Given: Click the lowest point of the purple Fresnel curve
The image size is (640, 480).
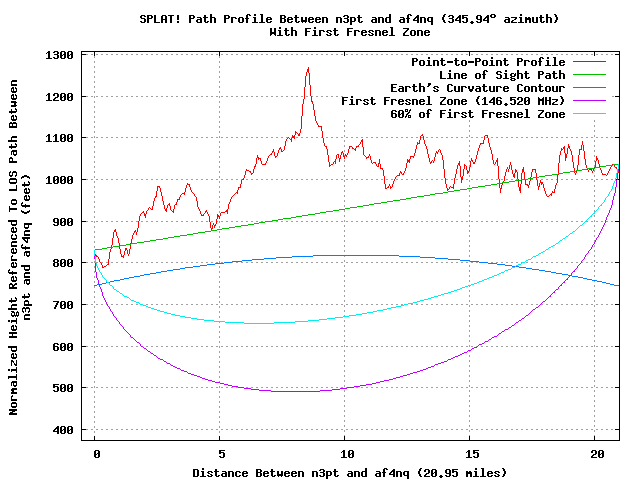Looking at the screenshot, I should pos(300,391).
